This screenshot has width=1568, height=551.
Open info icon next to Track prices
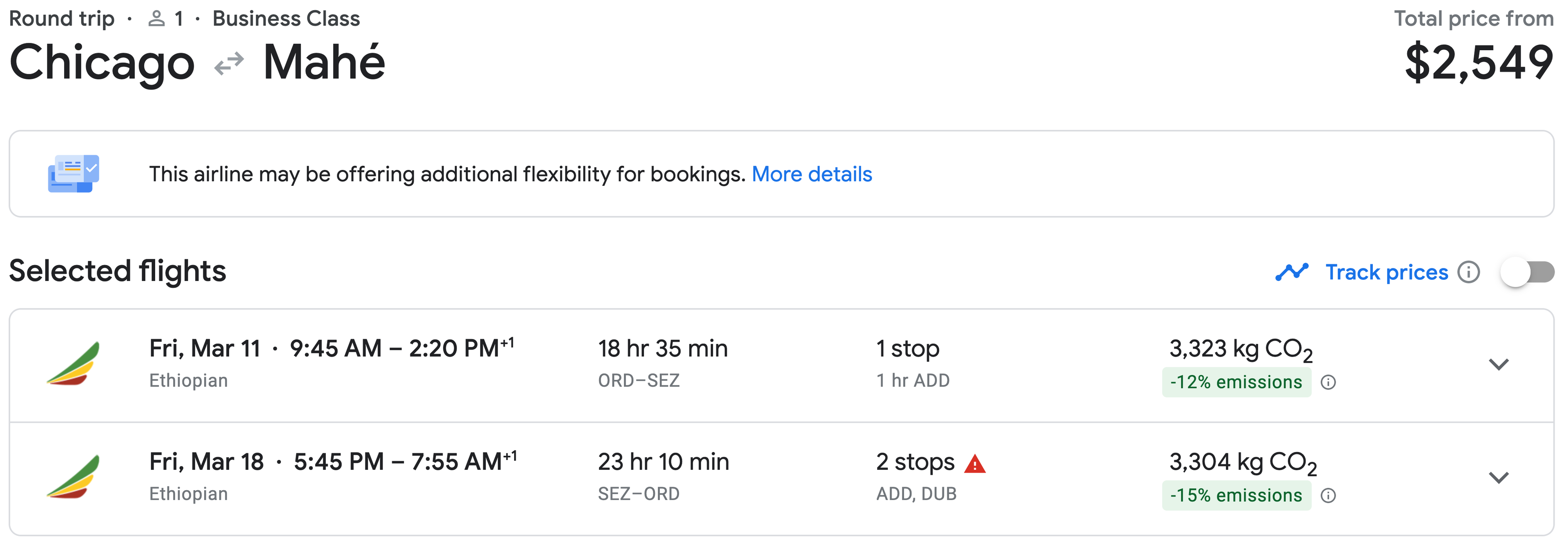coord(1468,272)
